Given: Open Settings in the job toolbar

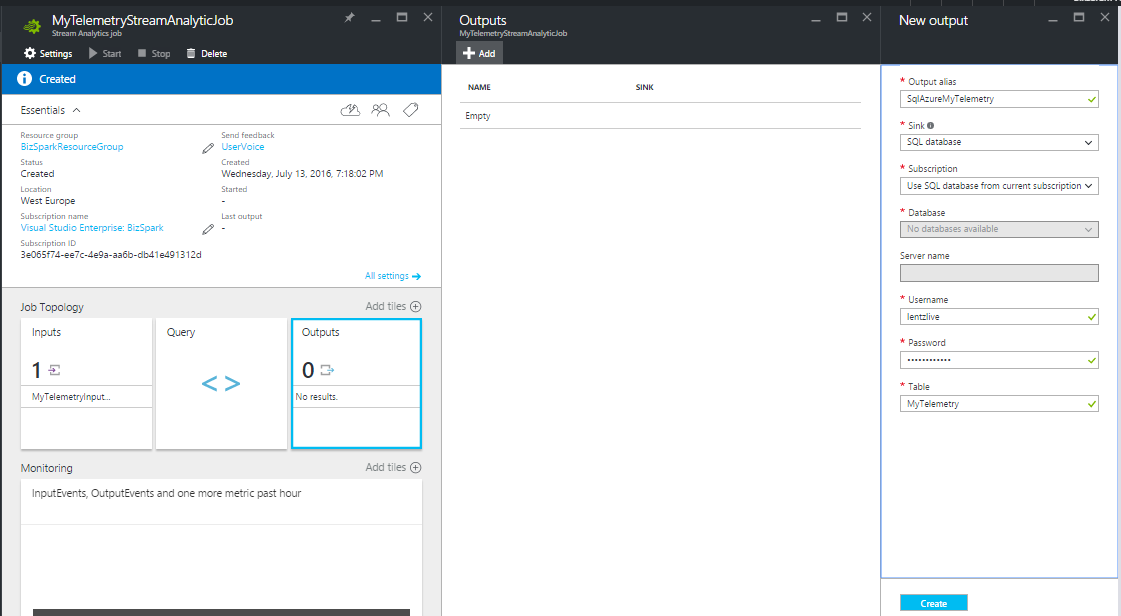Looking at the screenshot, I should pyautogui.click(x=48, y=53).
